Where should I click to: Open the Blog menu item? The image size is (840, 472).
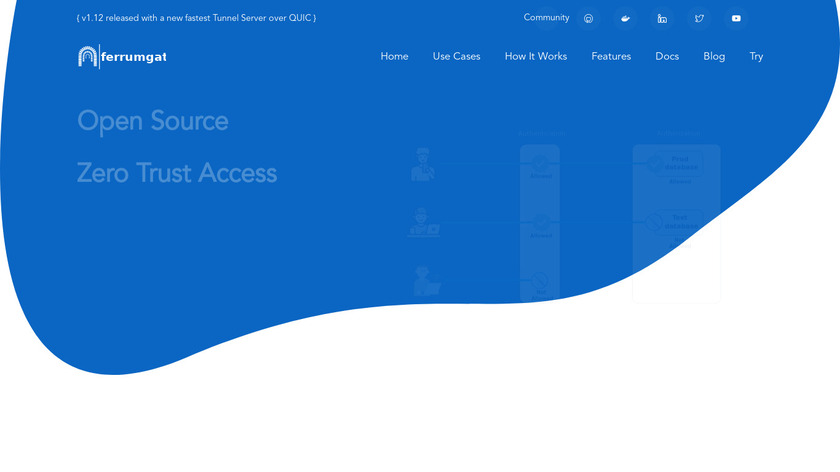[714, 56]
